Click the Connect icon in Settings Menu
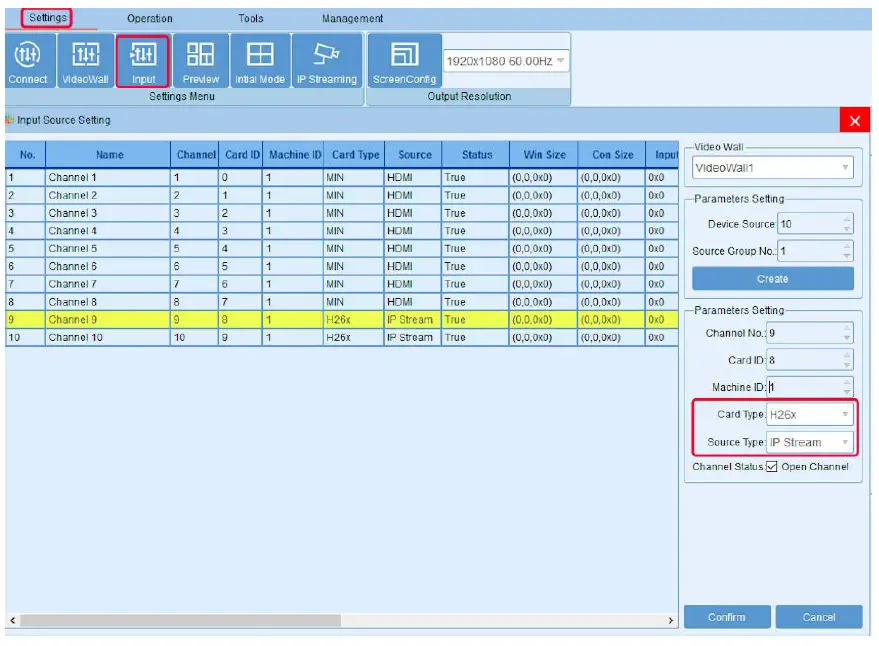The image size is (879, 646). point(28,61)
